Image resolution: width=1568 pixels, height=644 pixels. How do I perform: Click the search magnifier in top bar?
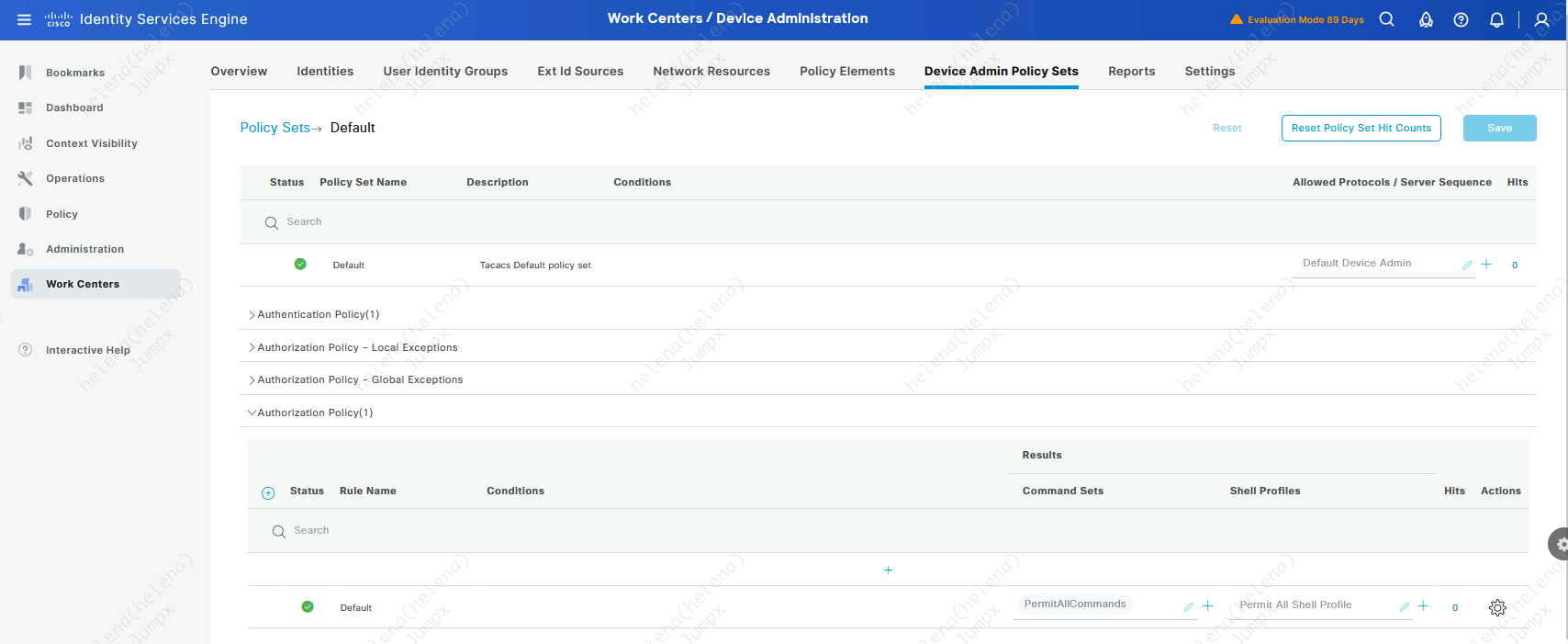click(x=1386, y=19)
